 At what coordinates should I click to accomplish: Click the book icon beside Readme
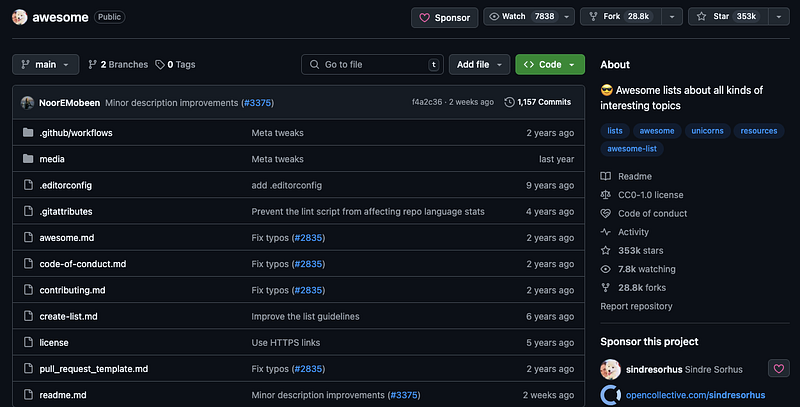click(x=606, y=176)
